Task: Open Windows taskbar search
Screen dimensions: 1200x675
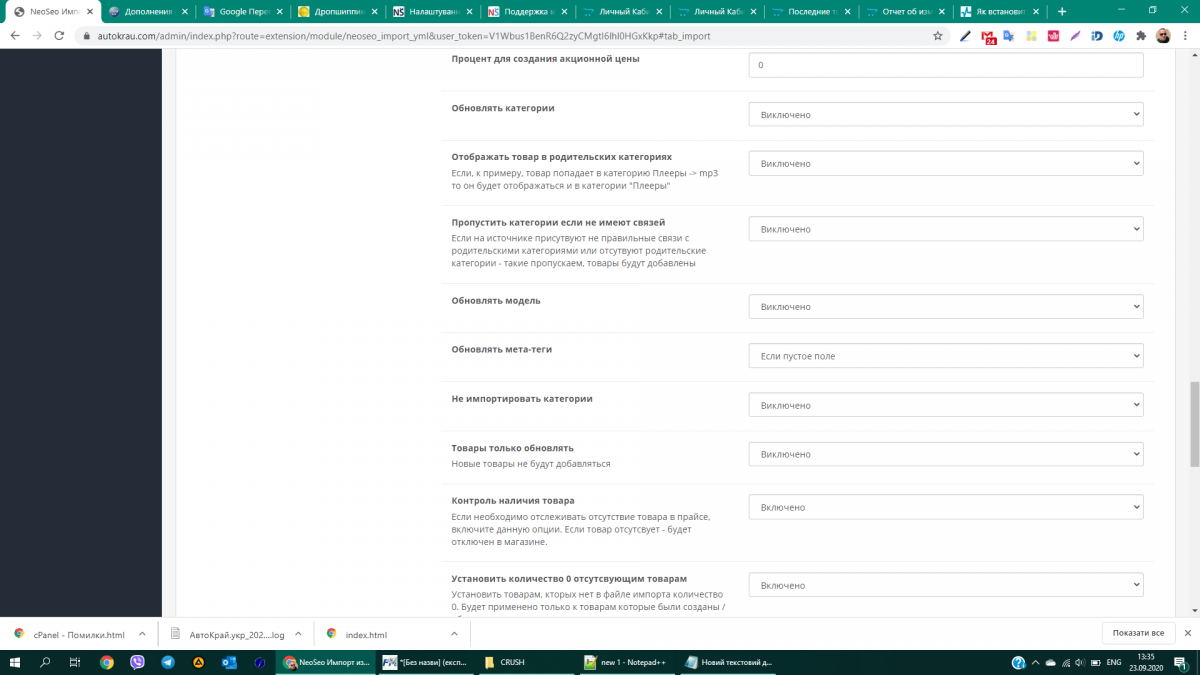Action: click(x=45, y=662)
